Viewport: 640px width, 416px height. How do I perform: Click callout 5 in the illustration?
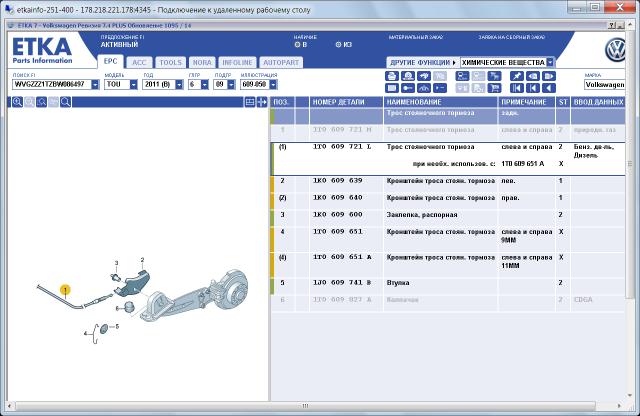[117, 326]
